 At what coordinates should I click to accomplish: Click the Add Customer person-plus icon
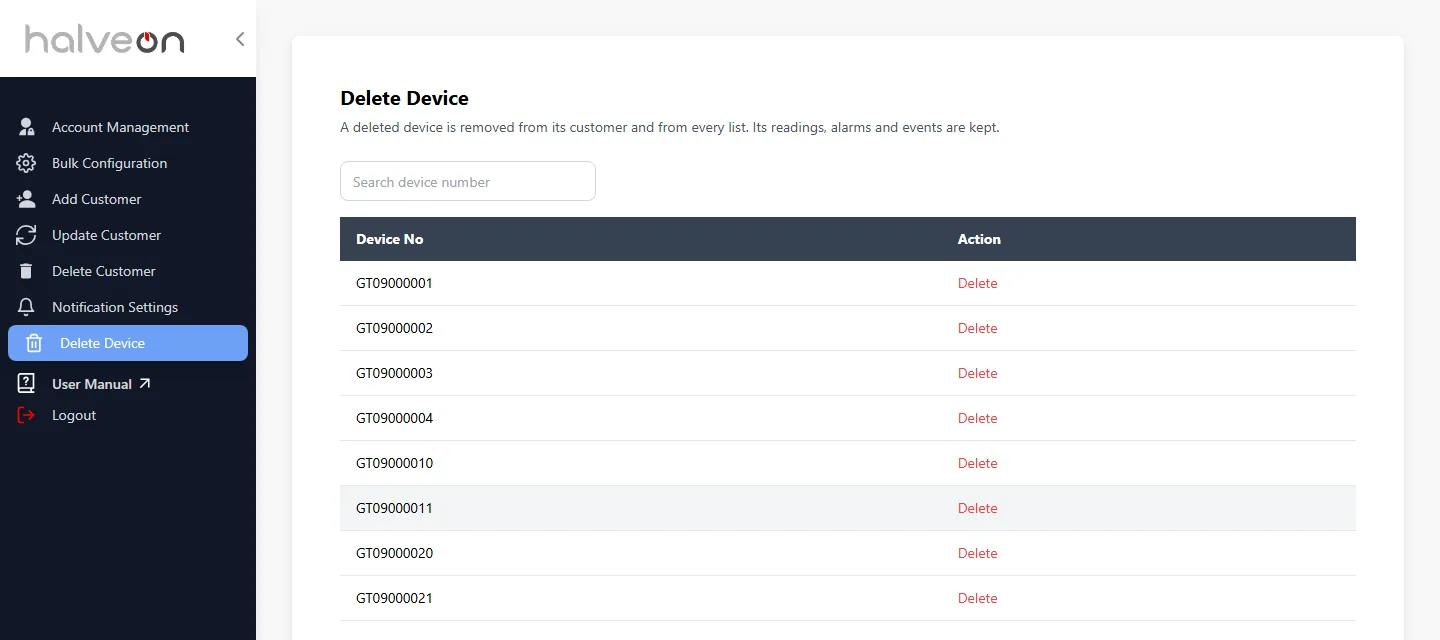click(27, 199)
